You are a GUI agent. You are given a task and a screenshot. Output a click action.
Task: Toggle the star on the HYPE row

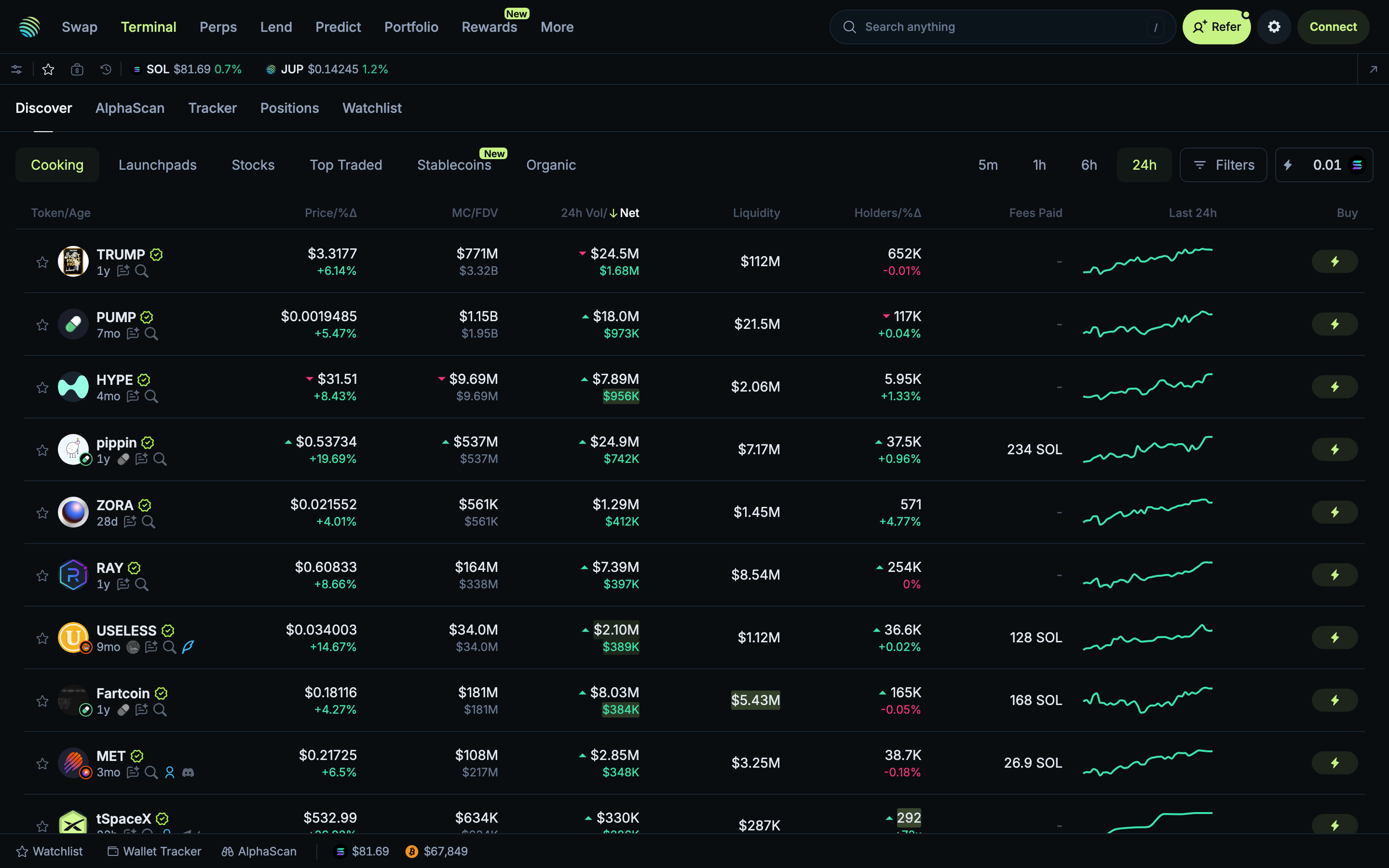point(41,388)
